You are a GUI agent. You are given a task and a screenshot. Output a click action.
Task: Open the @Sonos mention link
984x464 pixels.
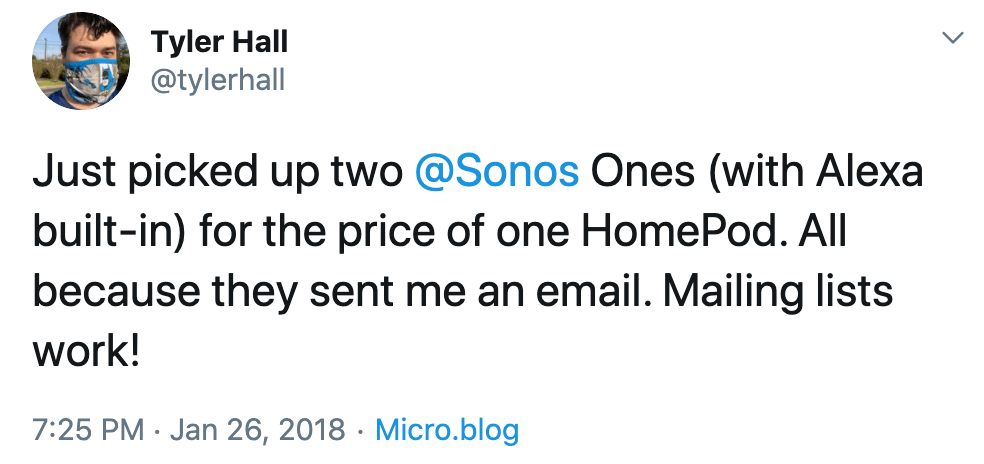(x=496, y=173)
